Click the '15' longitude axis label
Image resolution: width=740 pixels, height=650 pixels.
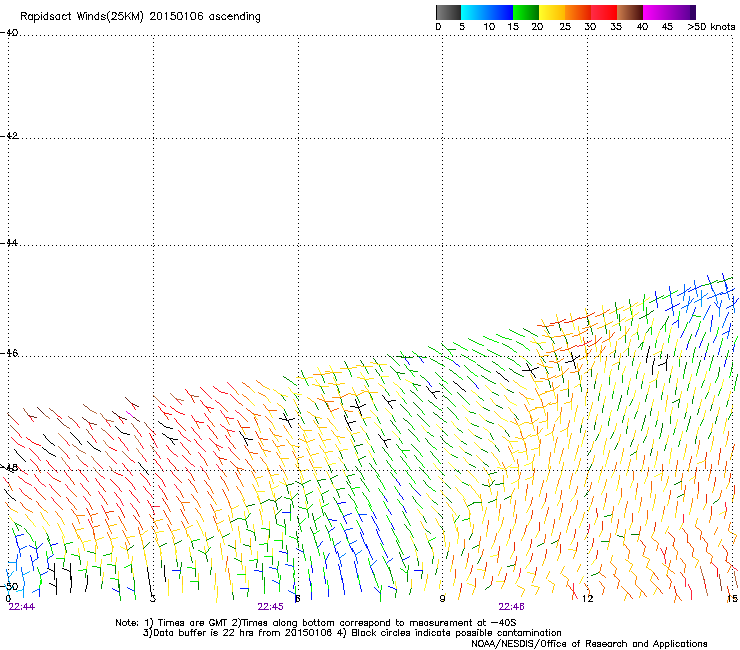tap(732, 599)
